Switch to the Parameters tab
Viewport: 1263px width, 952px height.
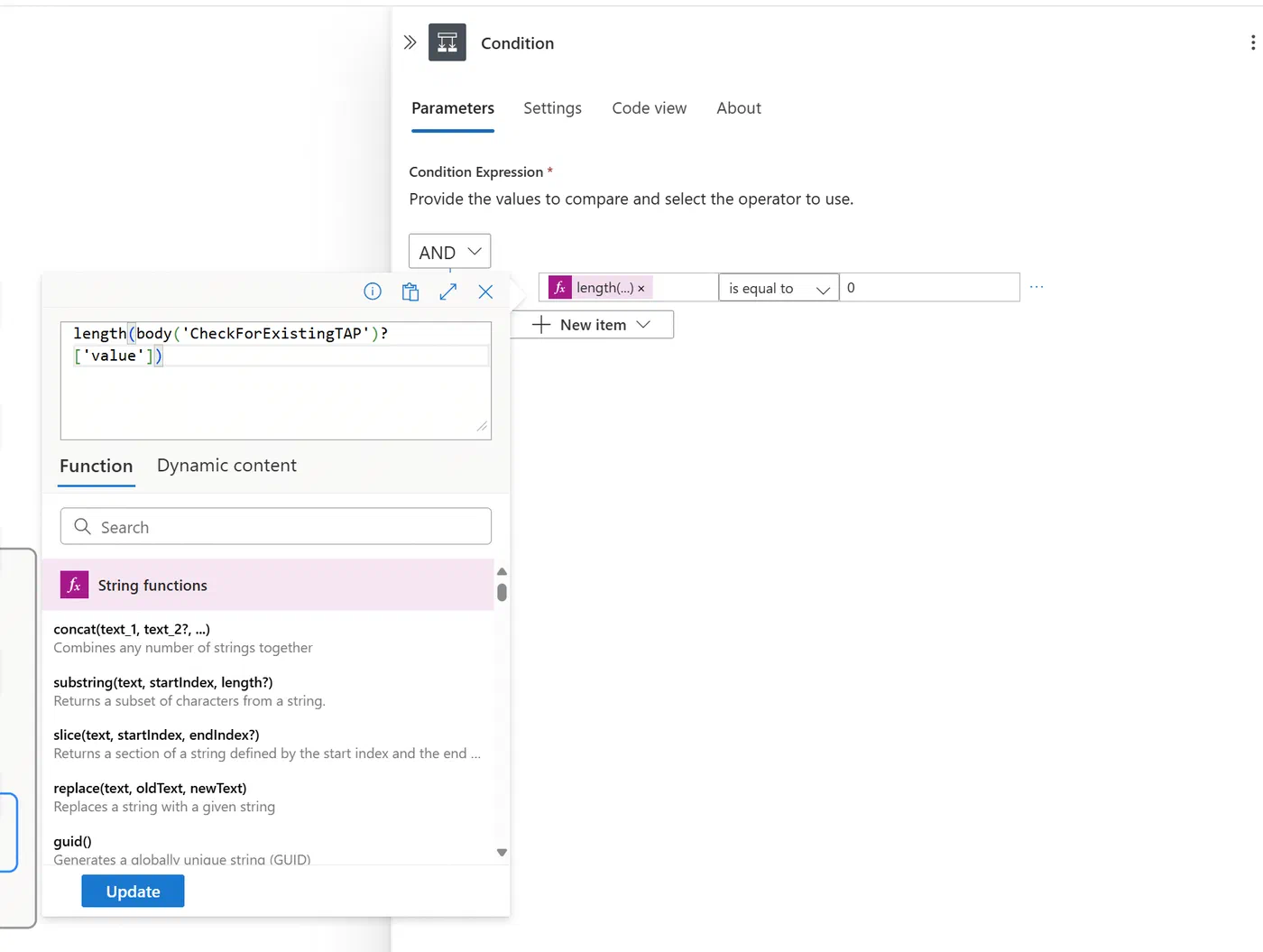[x=453, y=108]
